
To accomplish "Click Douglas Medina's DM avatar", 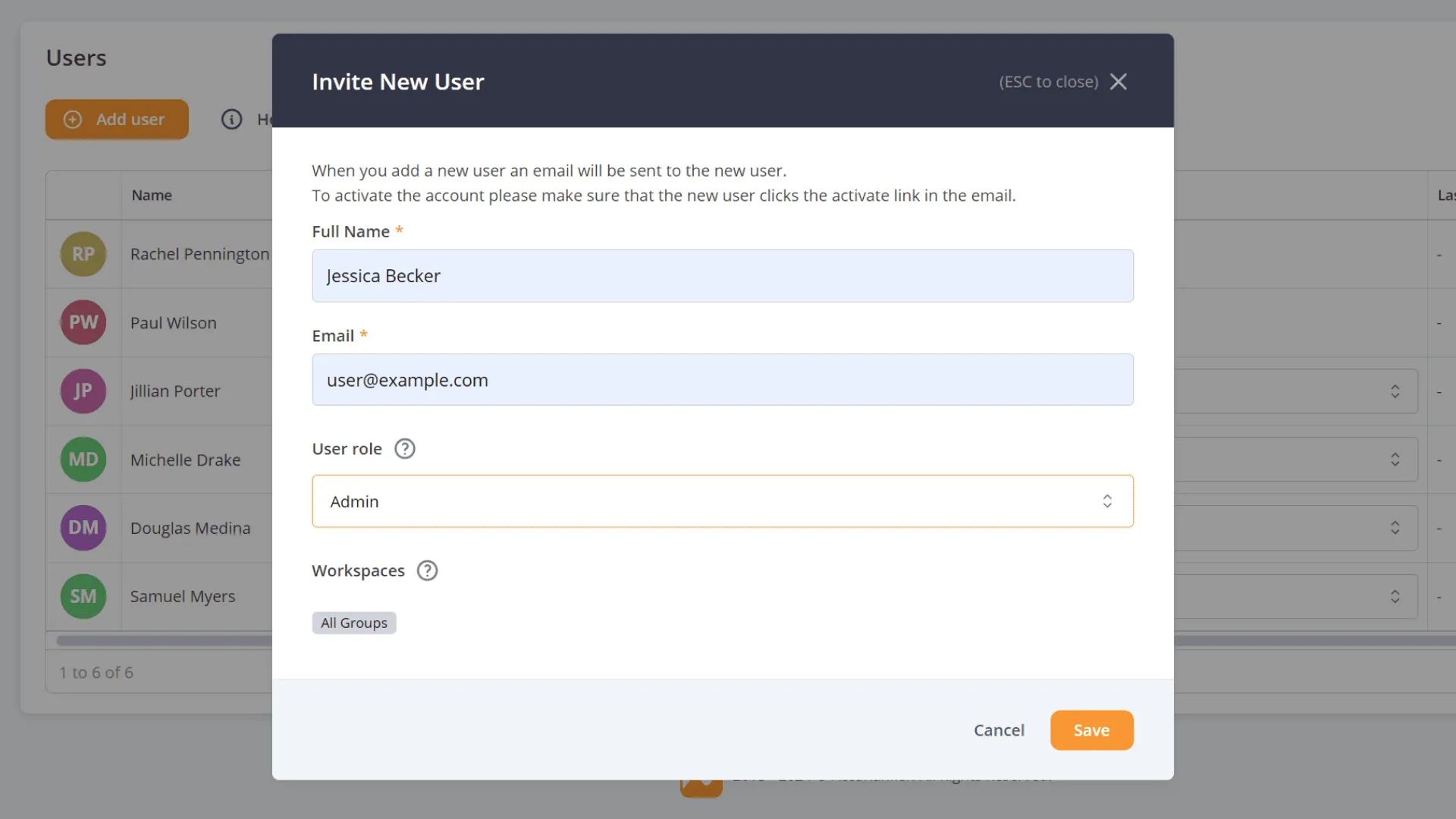I will click(x=83, y=528).
